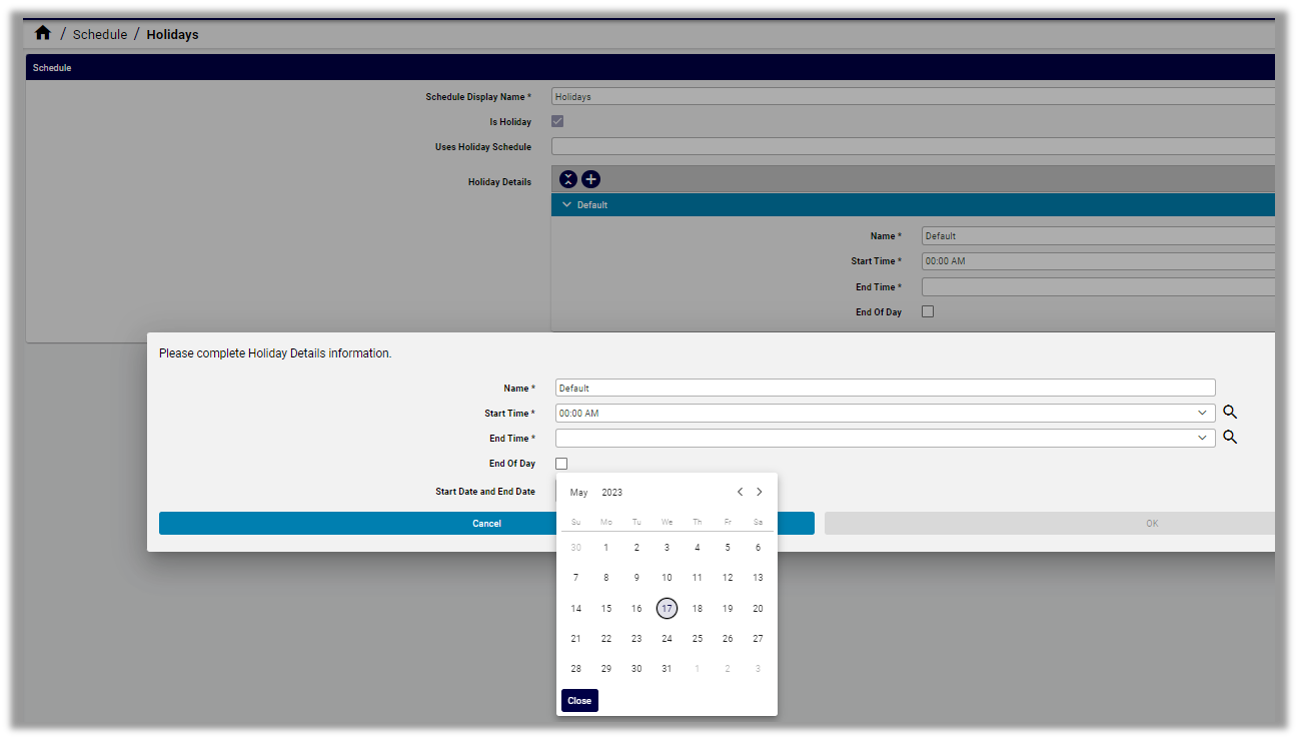Image resolution: width=1298 pixels, height=740 pixels.
Task: Open the Start Time dropdown in dialog
Action: point(1202,413)
